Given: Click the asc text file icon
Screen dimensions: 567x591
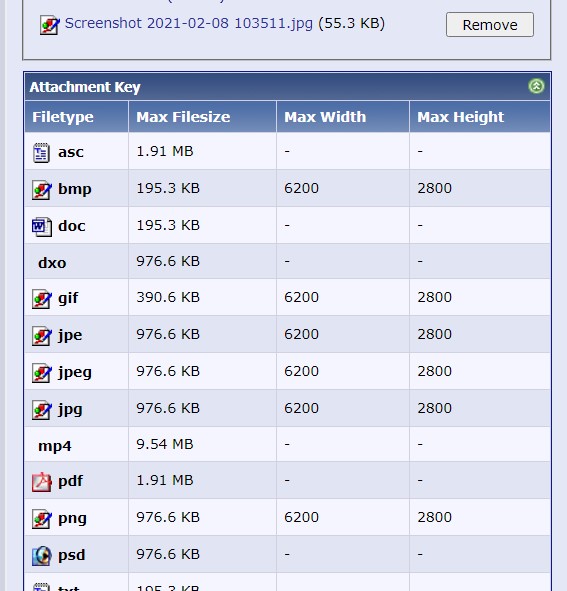Looking at the screenshot, I should coord(41,153).
